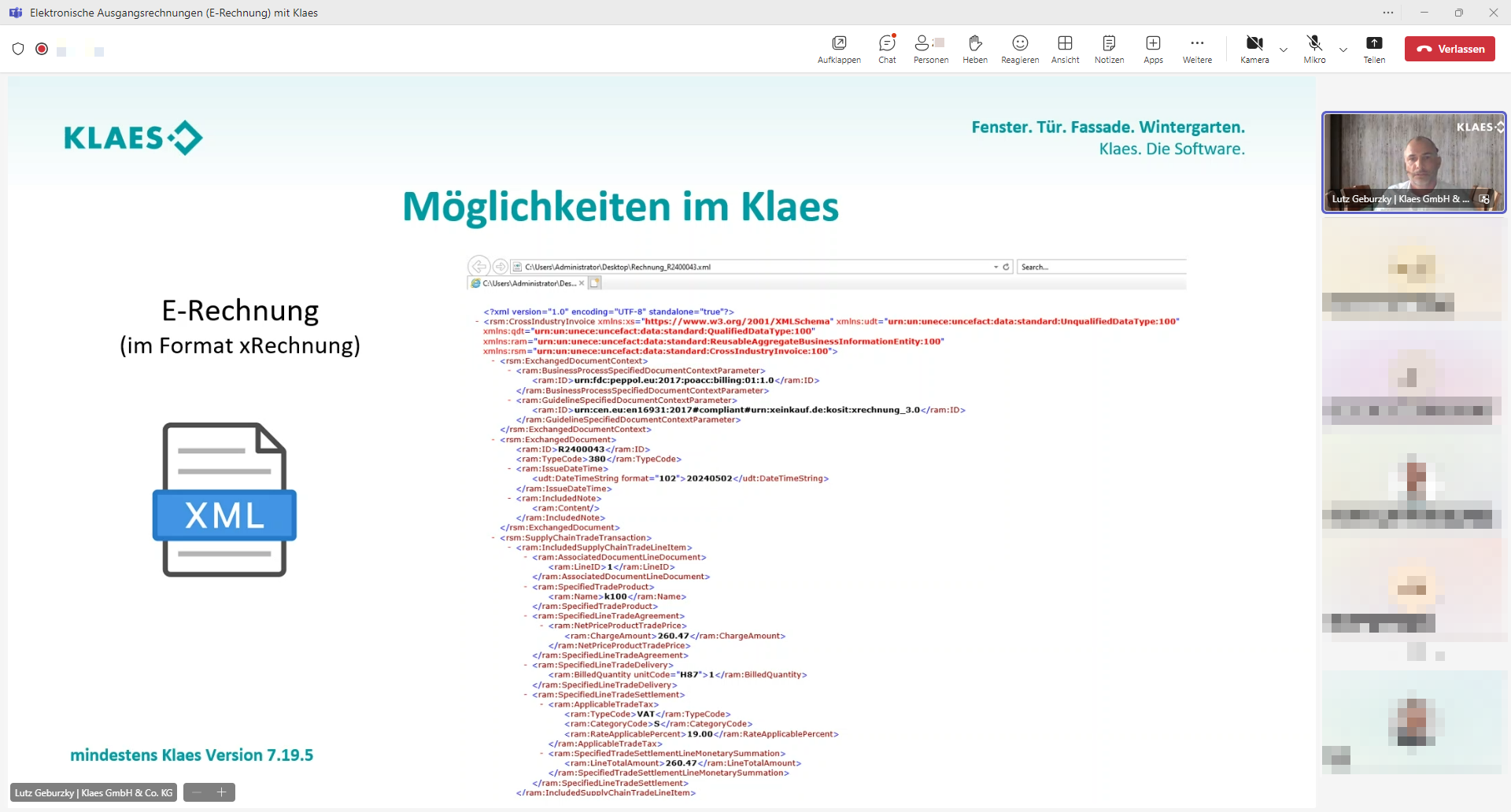
Task: Open a new tab in the shared browser
Action: (595, 283)
